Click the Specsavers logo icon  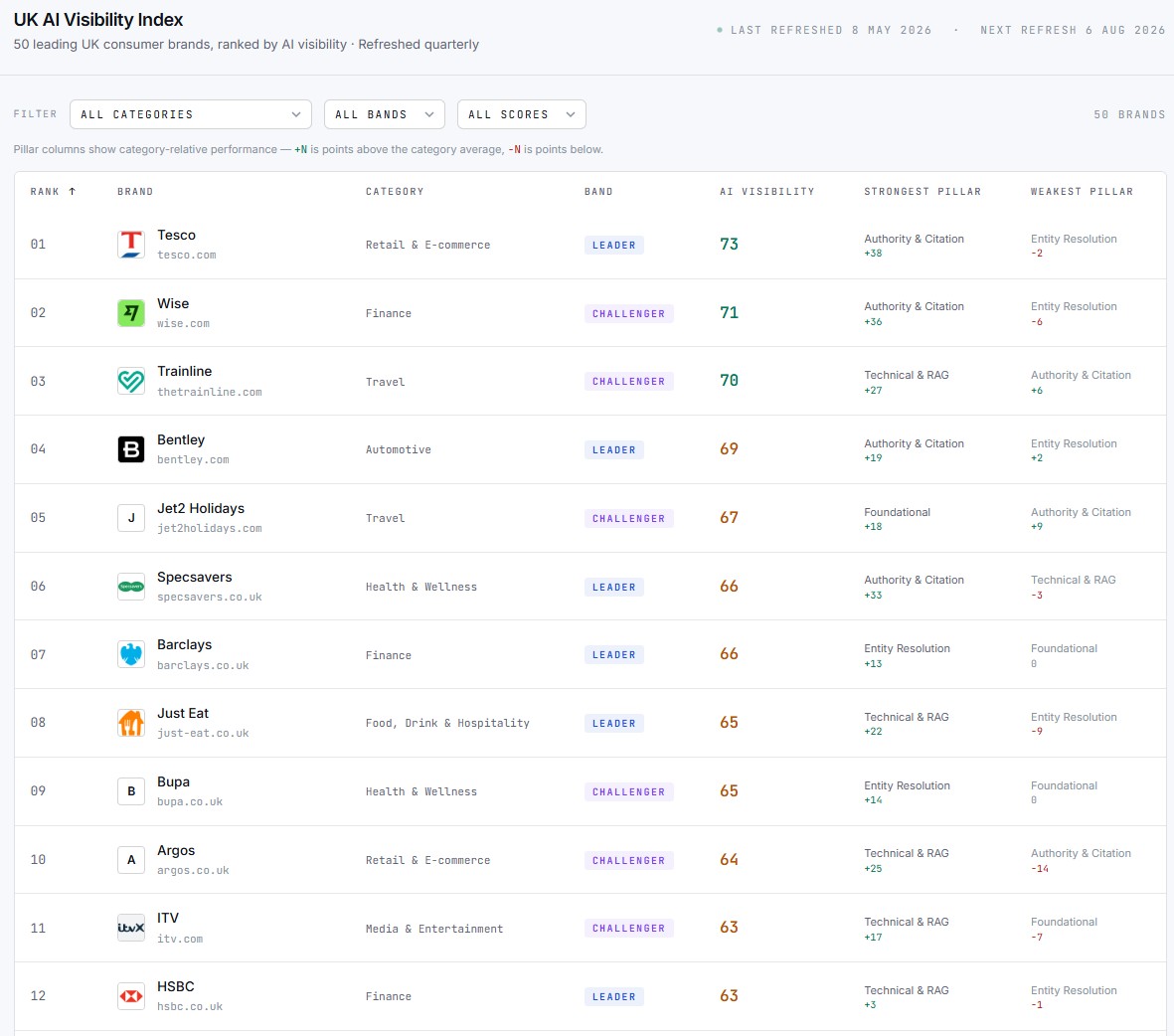pos(131,587)
